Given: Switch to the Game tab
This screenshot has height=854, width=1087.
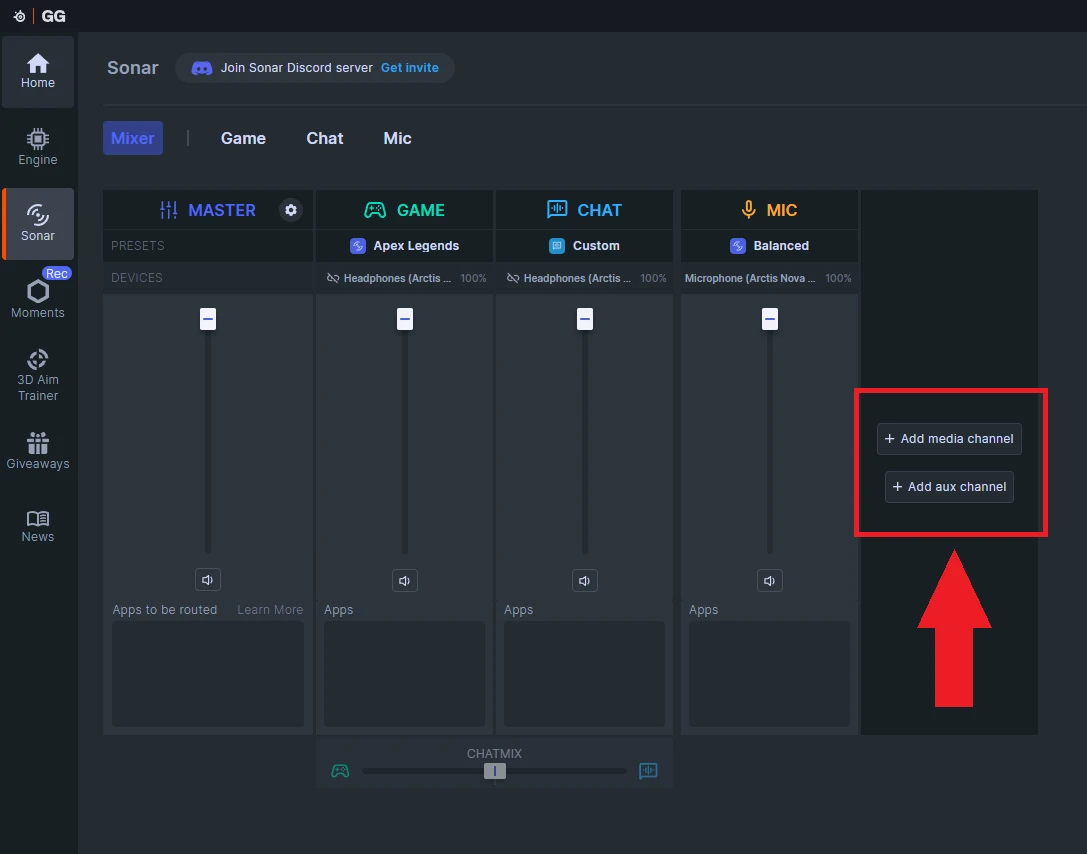Looking at the screenshot, I should (243, 138).
